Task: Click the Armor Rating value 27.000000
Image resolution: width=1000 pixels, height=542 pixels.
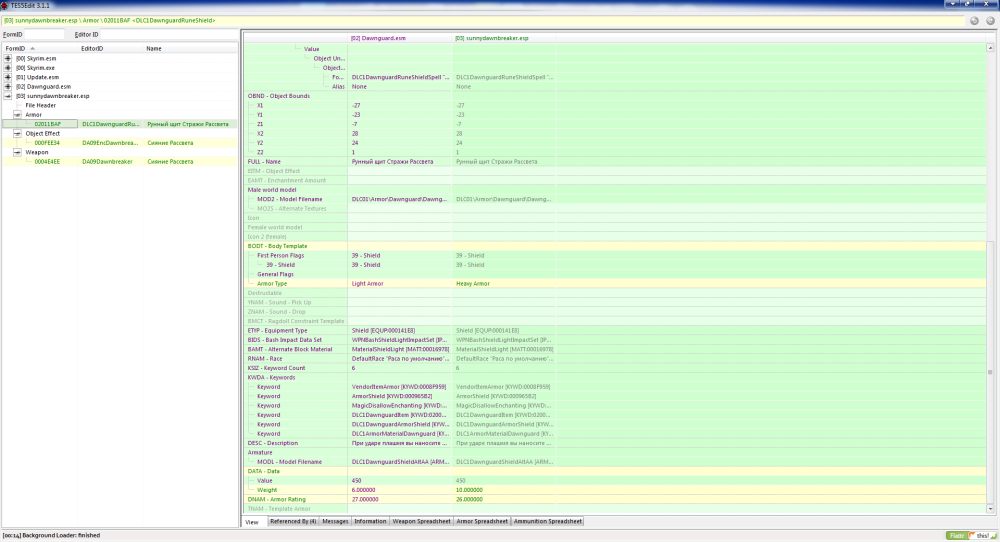Action: pos(365,500)
